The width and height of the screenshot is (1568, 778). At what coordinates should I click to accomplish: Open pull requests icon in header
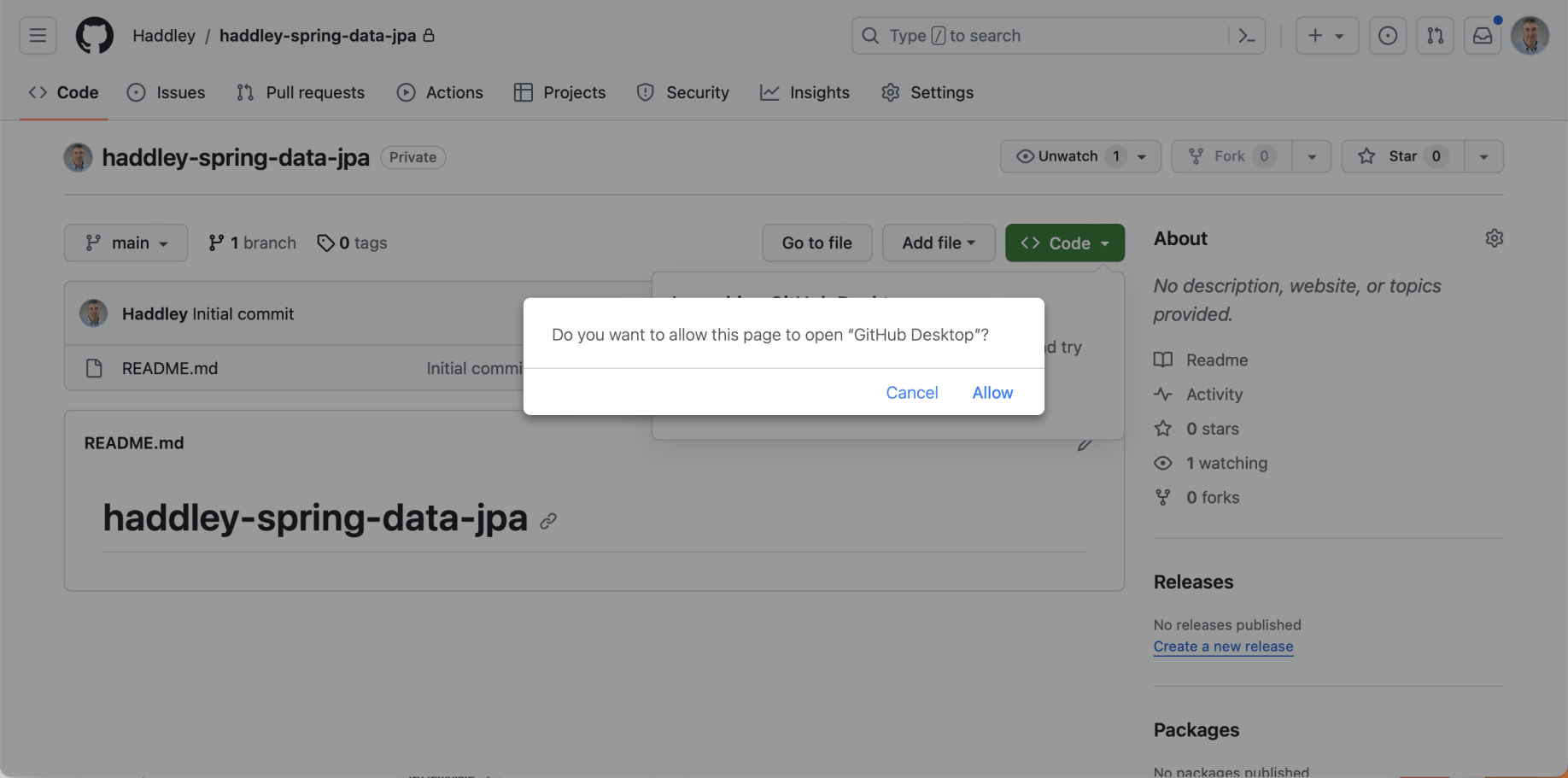[x=1435, y=36]
